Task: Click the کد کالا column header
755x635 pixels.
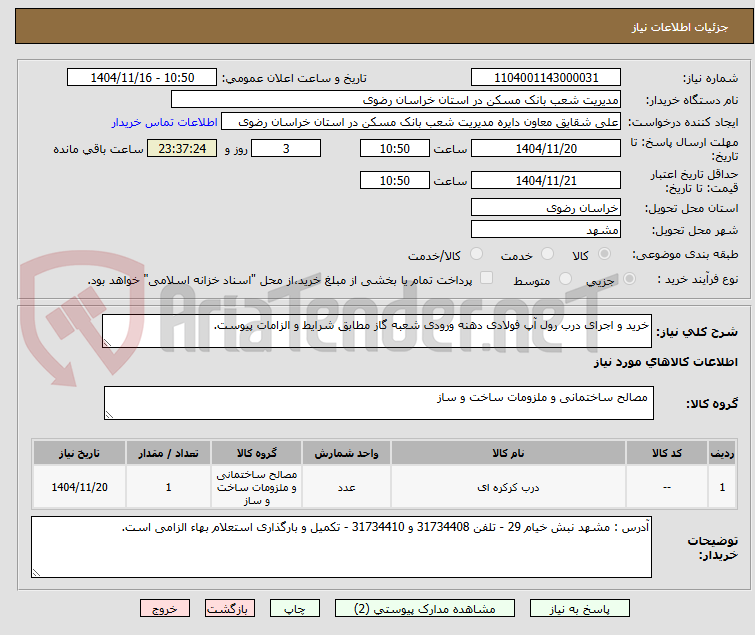Action: pyautogui.click(x=666, y=453)
